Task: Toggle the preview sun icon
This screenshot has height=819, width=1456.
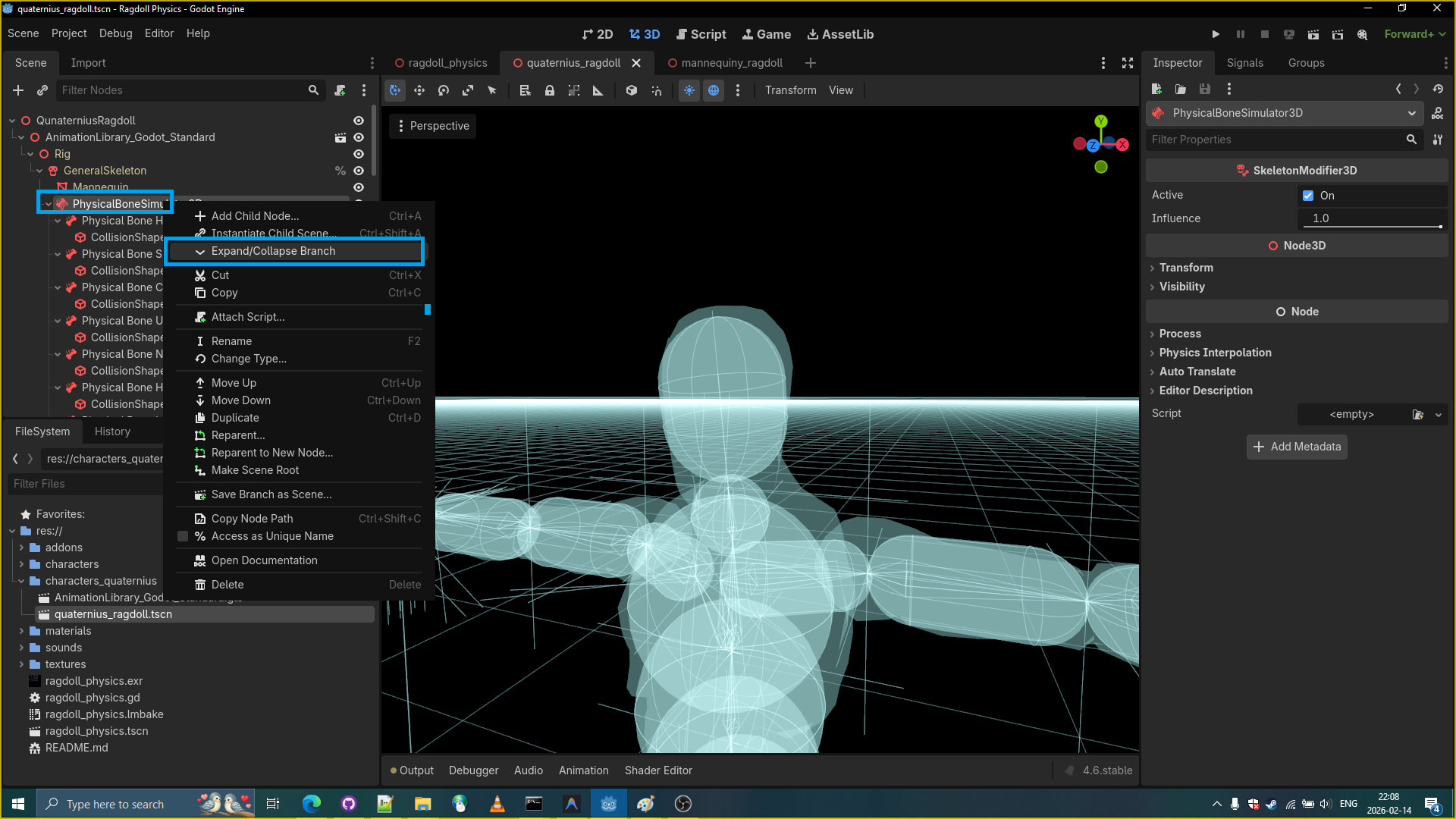Action: point(689,90)
